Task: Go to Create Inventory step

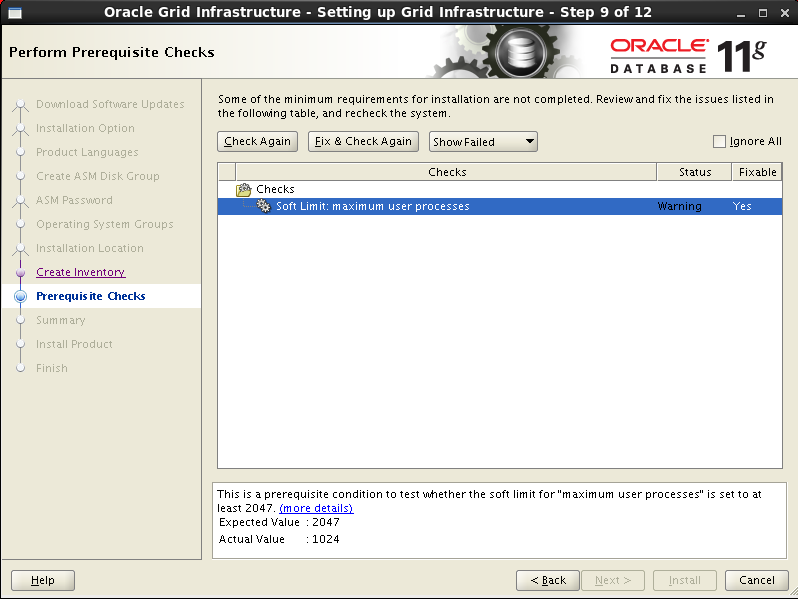Action: point(80,272)
